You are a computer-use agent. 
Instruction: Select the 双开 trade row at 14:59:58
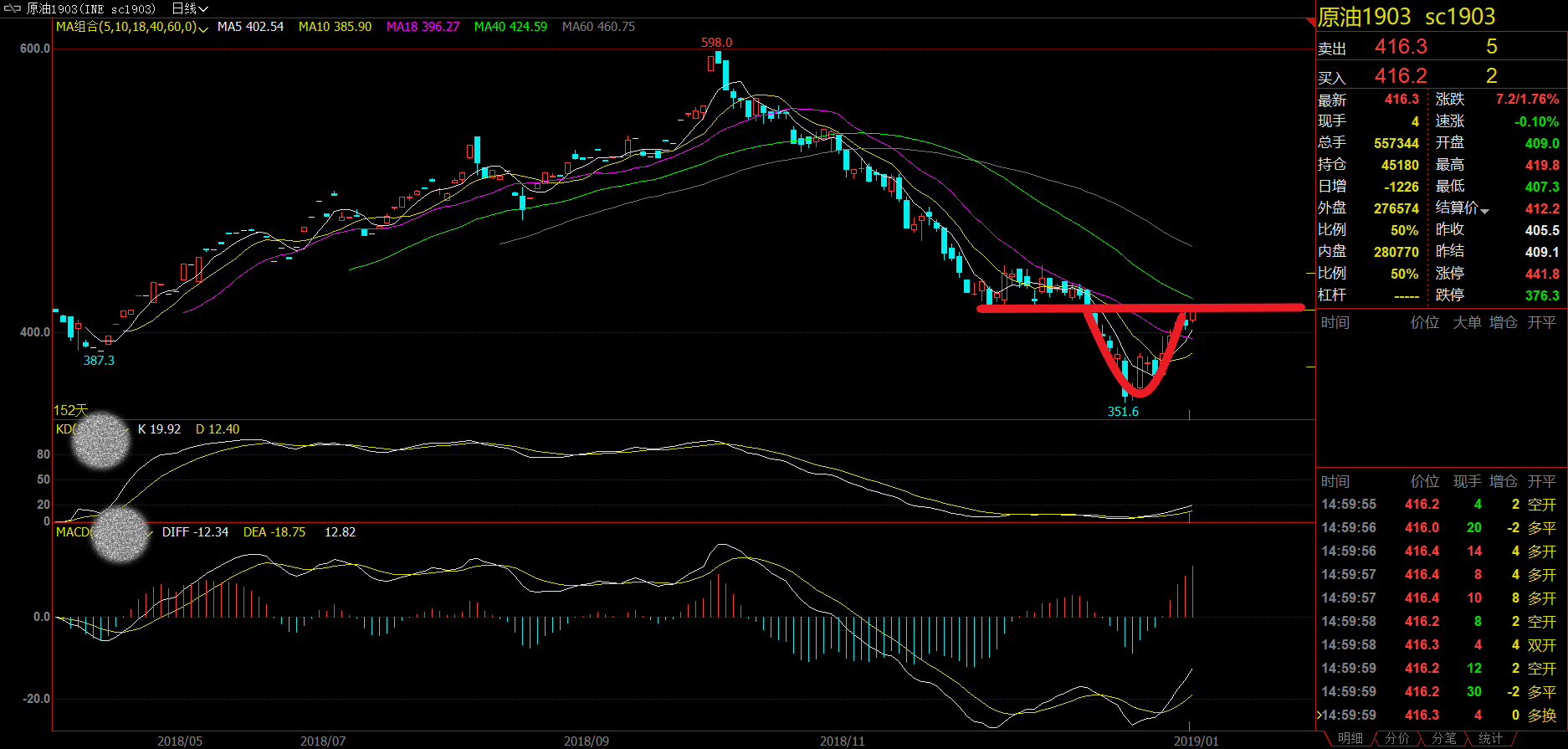[1439, 644]
